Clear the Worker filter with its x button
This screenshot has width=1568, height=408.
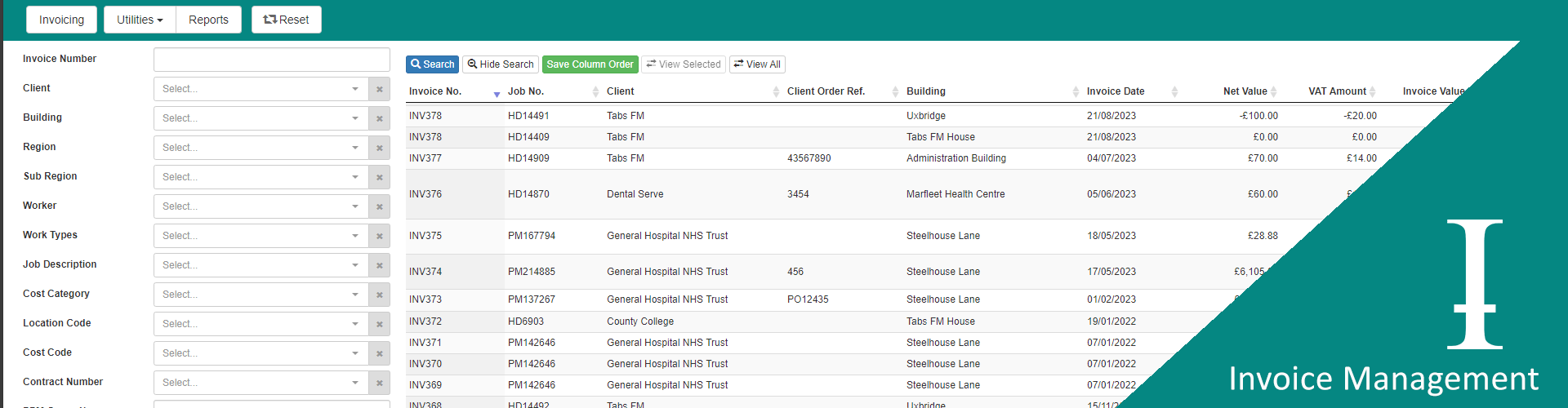pyautogui.click(x=379, y=206)
